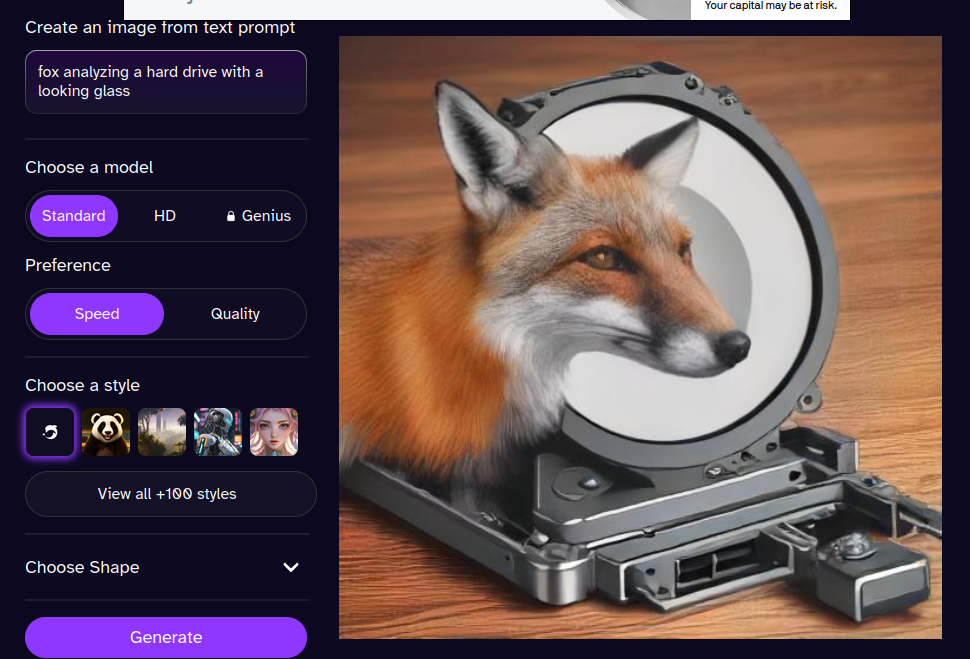The image size is (970, 659).
Task: Select the Standard model option
Action: tap(74, 216)
